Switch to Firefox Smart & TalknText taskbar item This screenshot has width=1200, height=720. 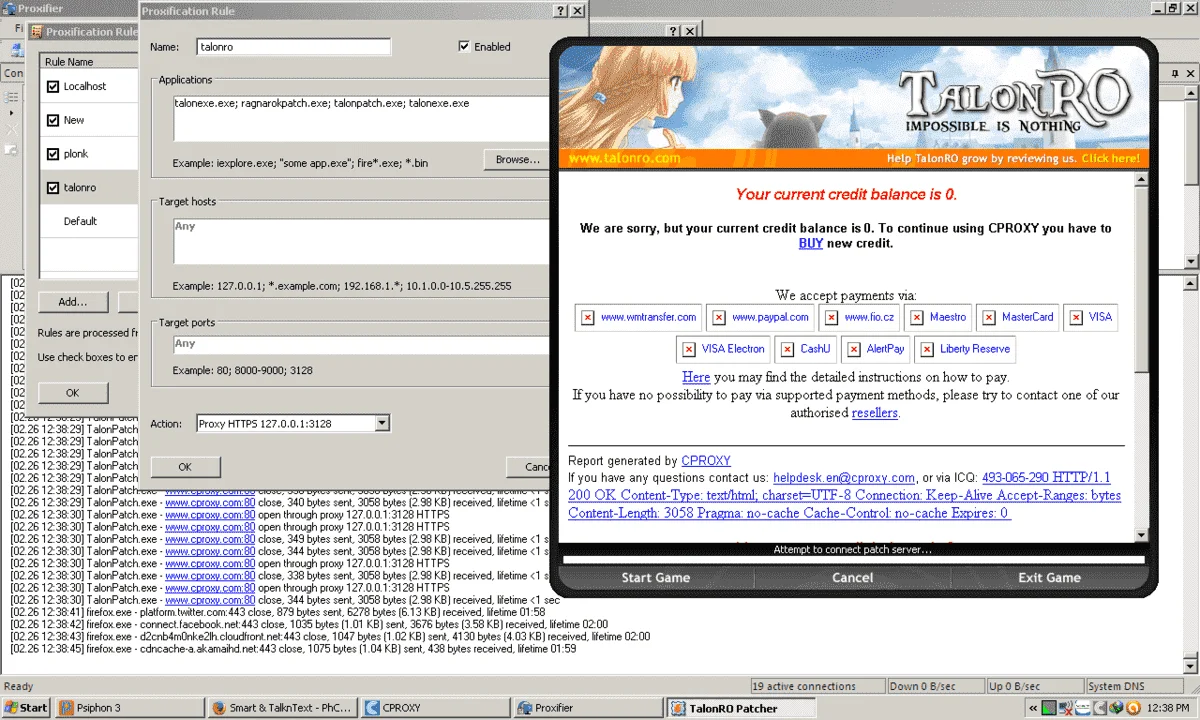pyautogui.click(x=283, y=708)
